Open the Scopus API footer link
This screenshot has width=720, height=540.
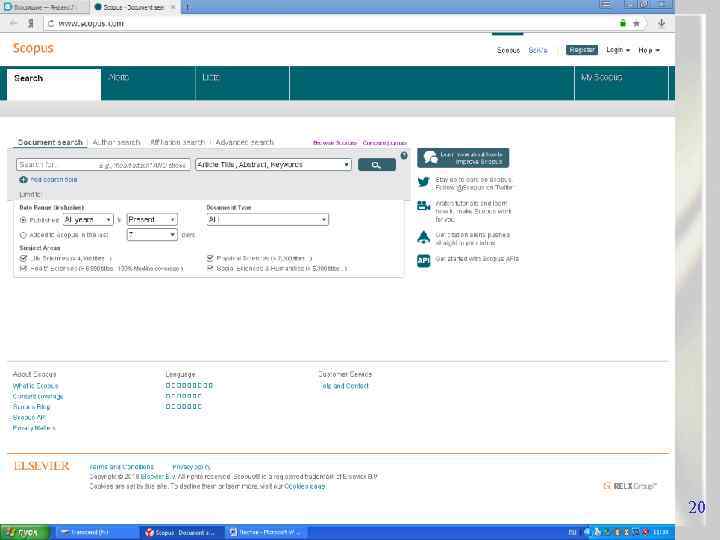pos(29,417)
